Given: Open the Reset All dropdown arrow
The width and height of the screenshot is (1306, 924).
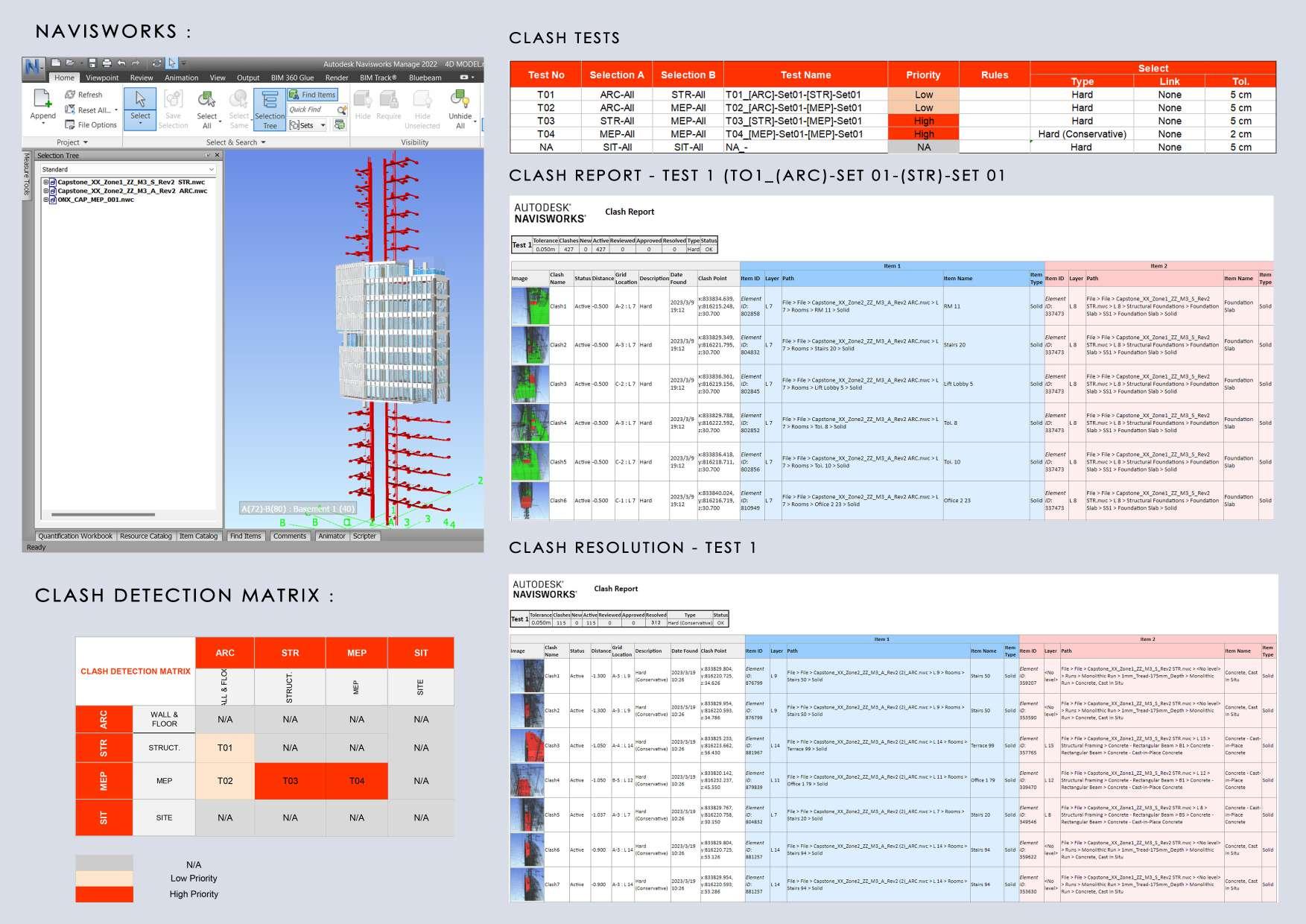Looking at the screenshot, I should click(116, 110).
